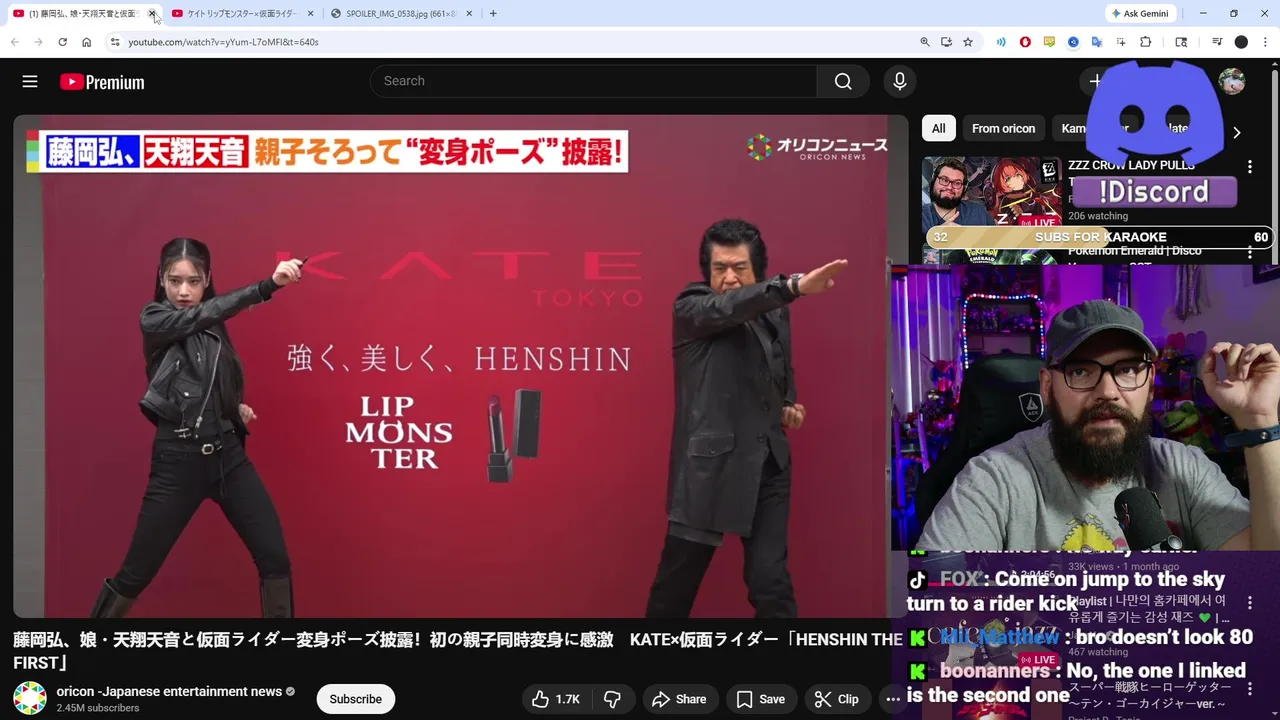The image size is (1280, 720).
Task: Select the From oricon filter chip
Action: (1003, 128)
